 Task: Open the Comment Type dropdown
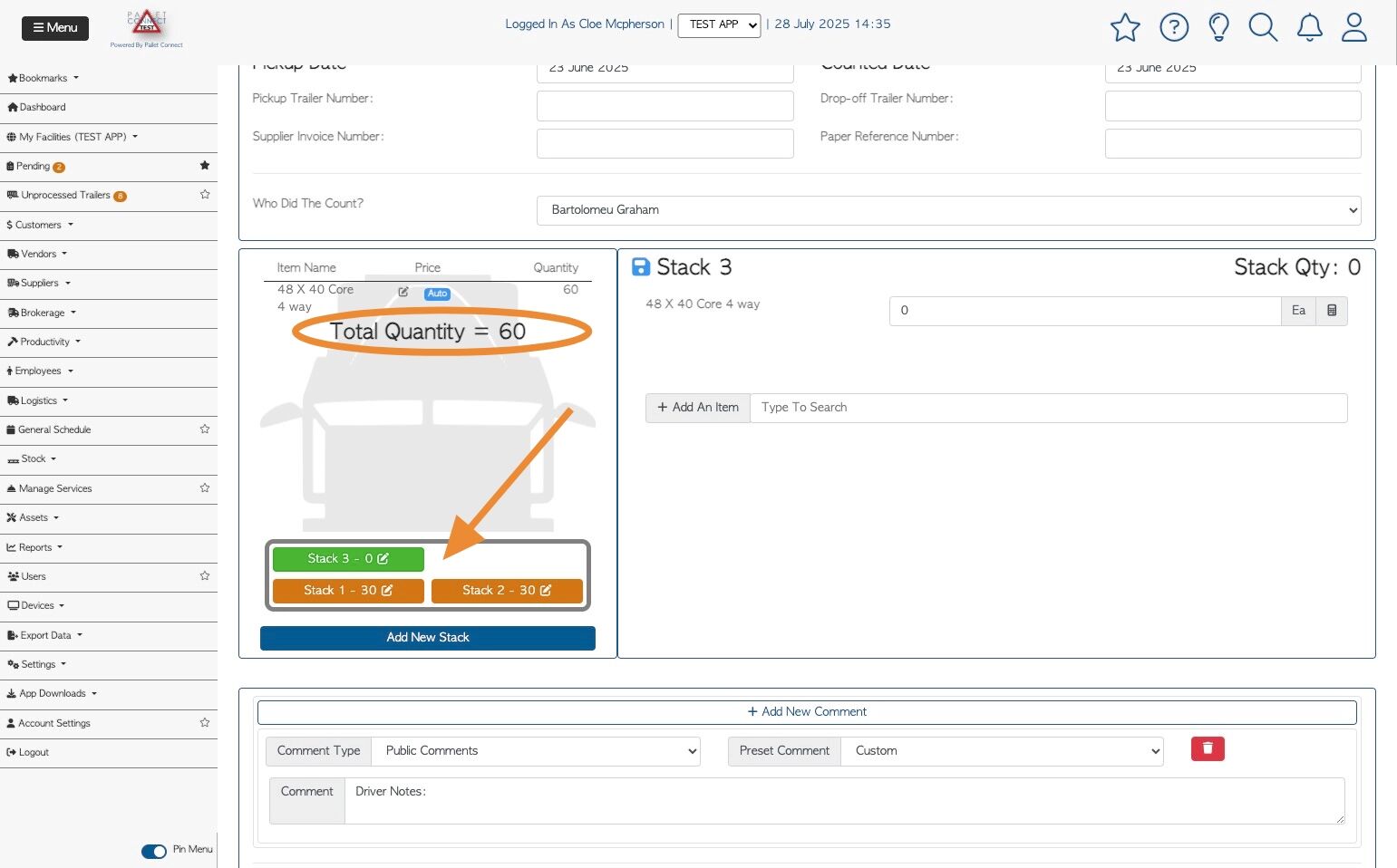tap(536, 751)
